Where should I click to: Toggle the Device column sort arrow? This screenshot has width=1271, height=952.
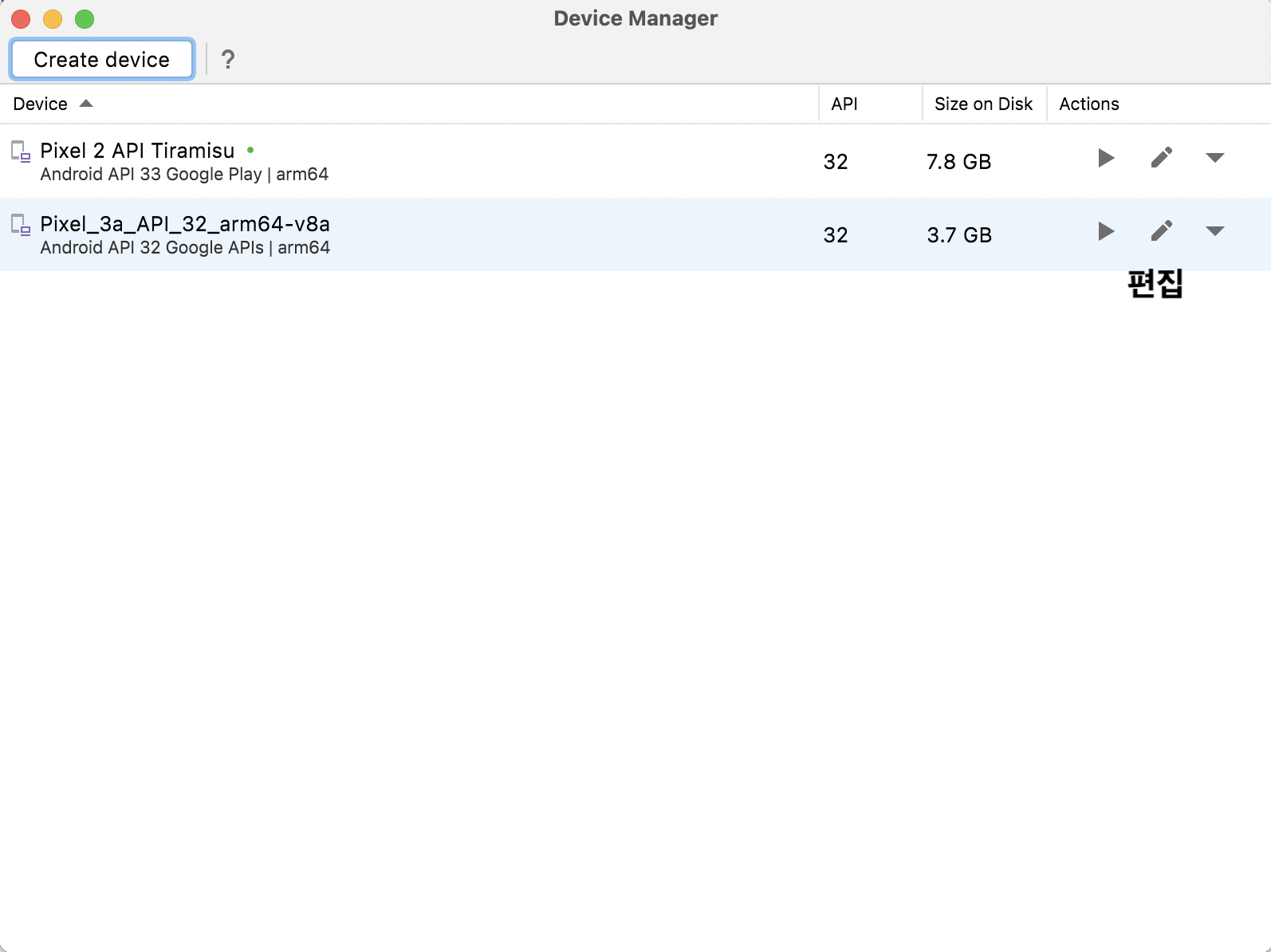pos(86,104)
